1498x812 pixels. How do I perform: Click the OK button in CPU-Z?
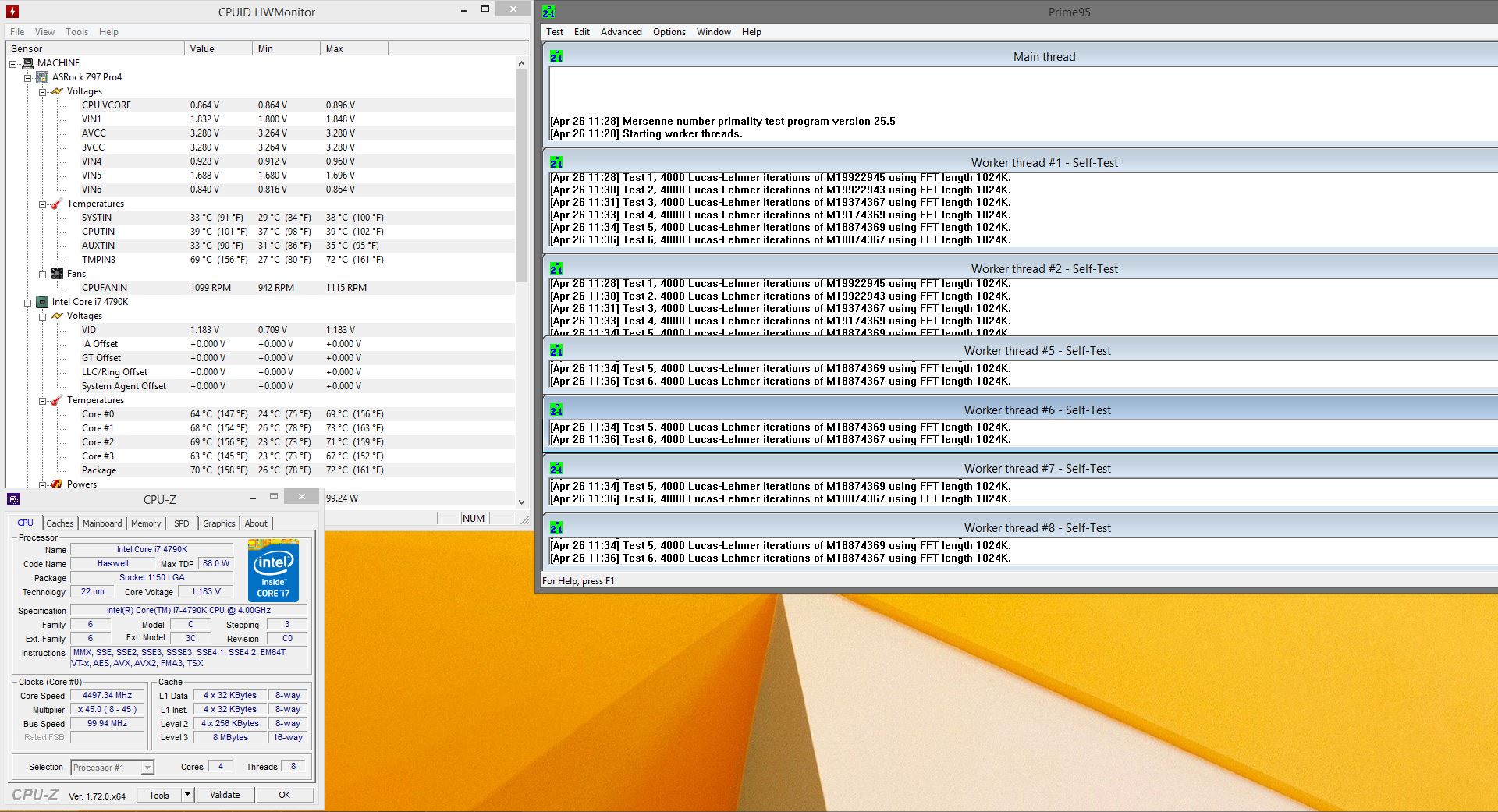(284, 795)
